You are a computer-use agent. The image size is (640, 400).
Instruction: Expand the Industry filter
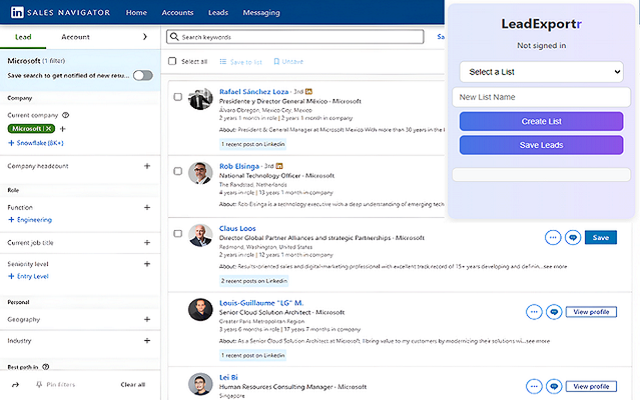click(147, 340)
